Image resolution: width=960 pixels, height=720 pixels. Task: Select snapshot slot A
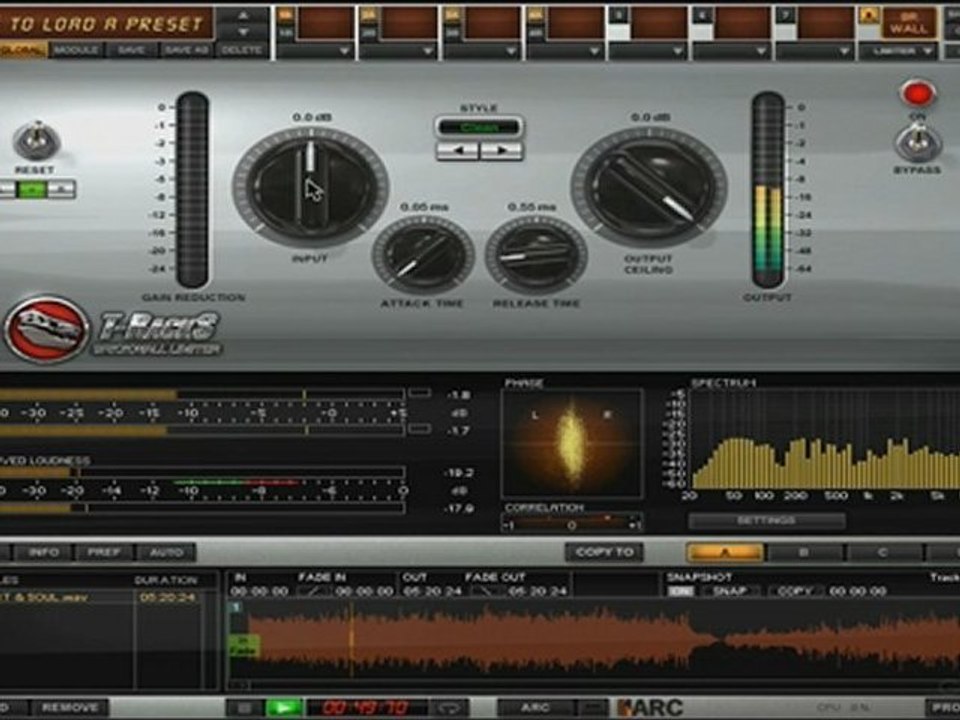pyautogui.click(x=725, y=552)
